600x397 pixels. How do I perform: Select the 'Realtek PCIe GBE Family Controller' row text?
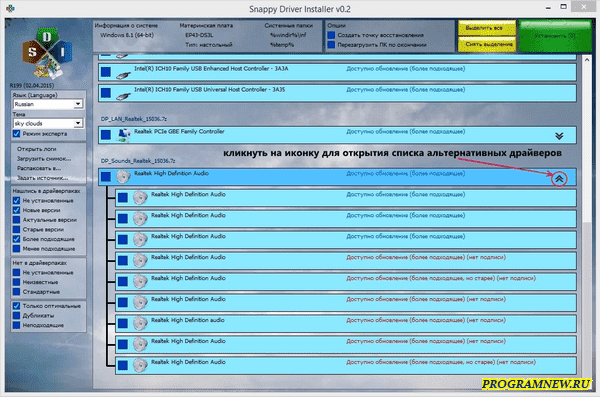click(179, 131)
